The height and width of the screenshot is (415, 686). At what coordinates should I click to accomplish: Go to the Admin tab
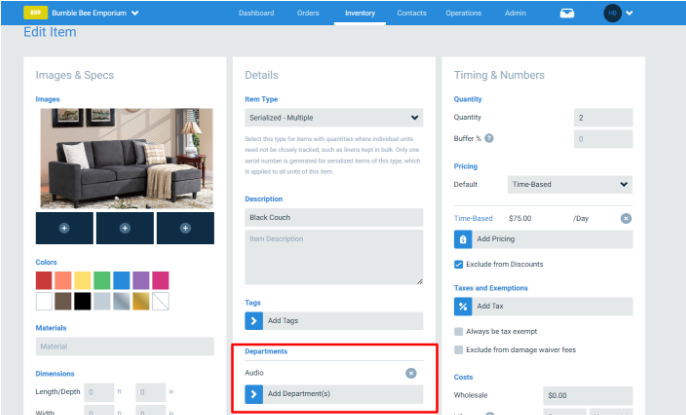tap(515, 13)
